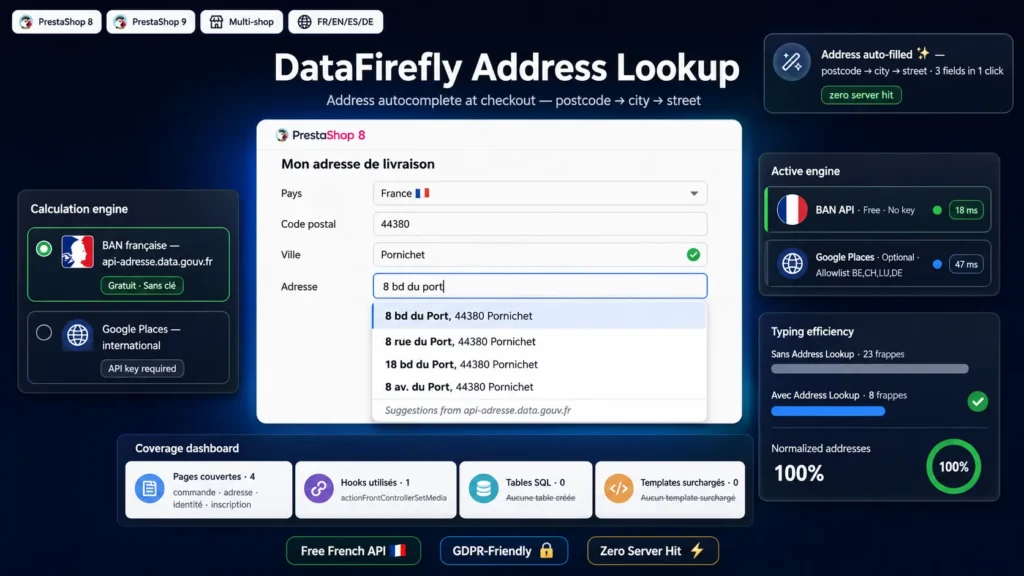Click the 100% circular progress ring
The image size is (1024, 576).
(x=953, y=467)
